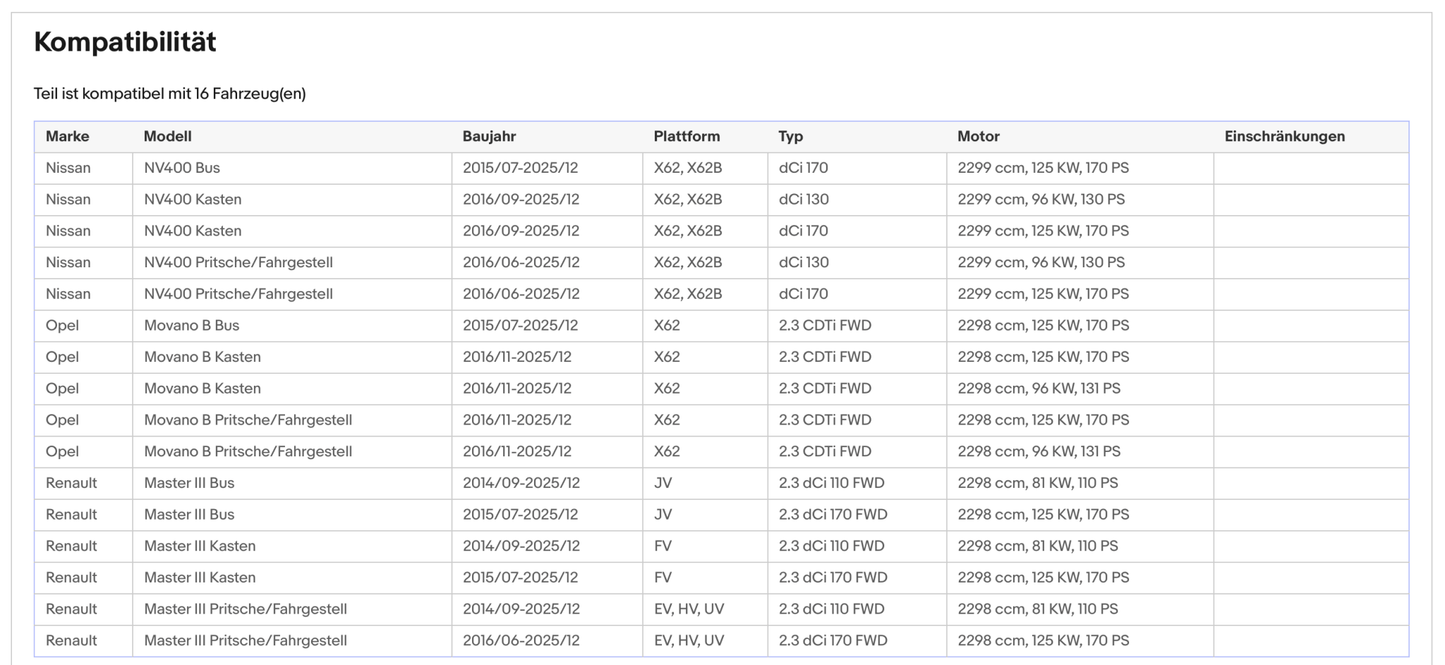
Task: Select the Typ column header
Action: pyautogui.click(x=790, y=137)
